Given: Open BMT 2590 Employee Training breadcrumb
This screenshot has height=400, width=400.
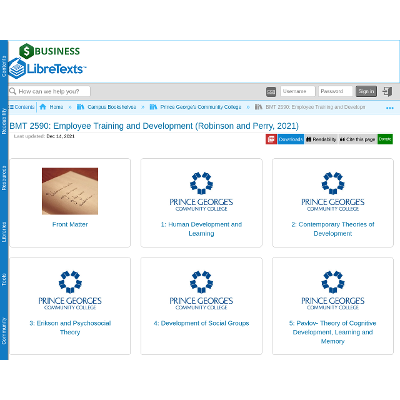Looking at the screenshot, I should pos(315,107).
